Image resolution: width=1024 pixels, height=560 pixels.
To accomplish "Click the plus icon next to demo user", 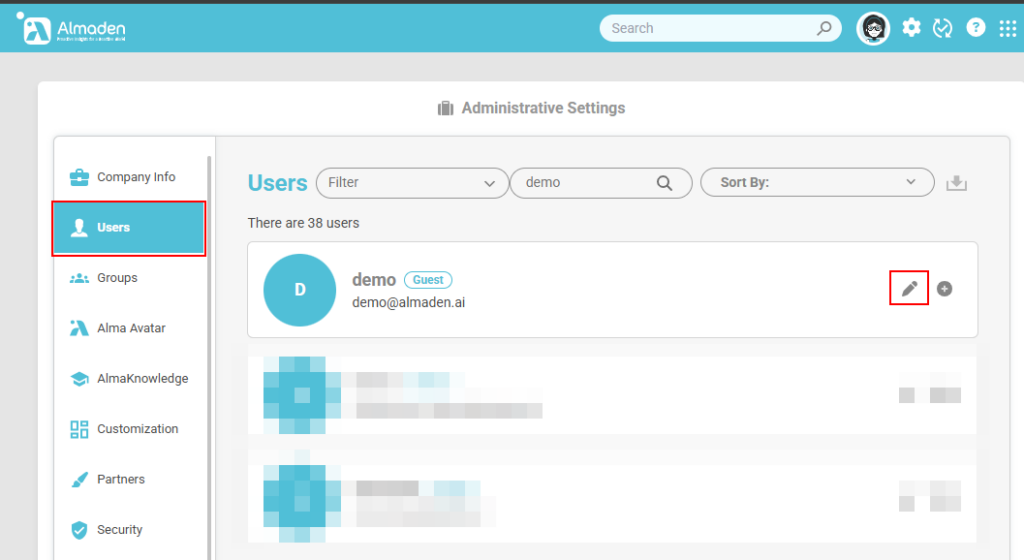I will (944, 289).
